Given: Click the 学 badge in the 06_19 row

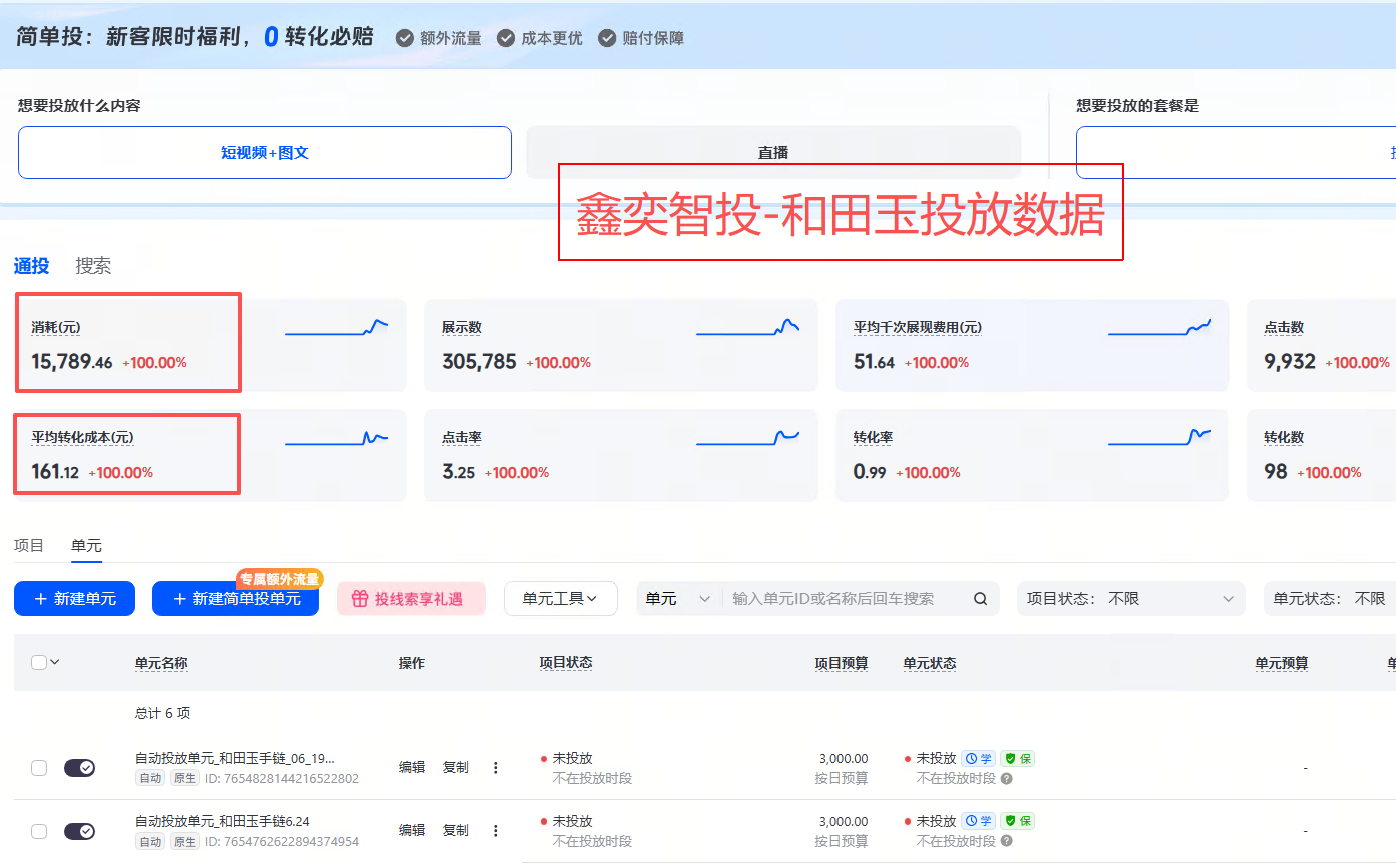Looking at the screenshot, I should (979, 759).
